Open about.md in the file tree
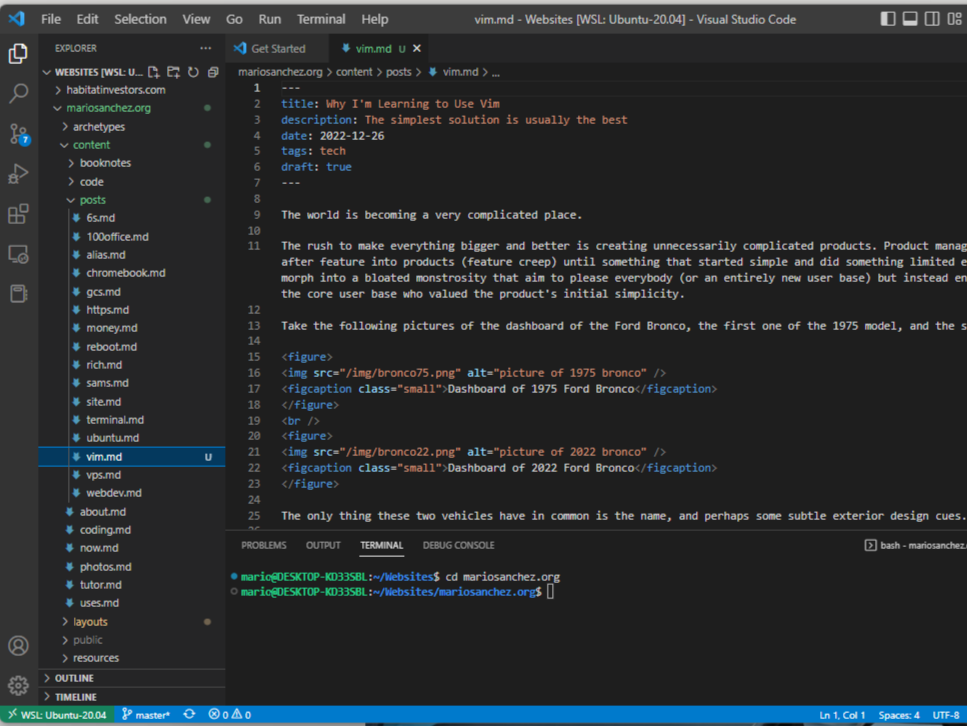Image resolution: width=967 pixels, height=726 pixels. pyautogui.click(x=133, y=511)
